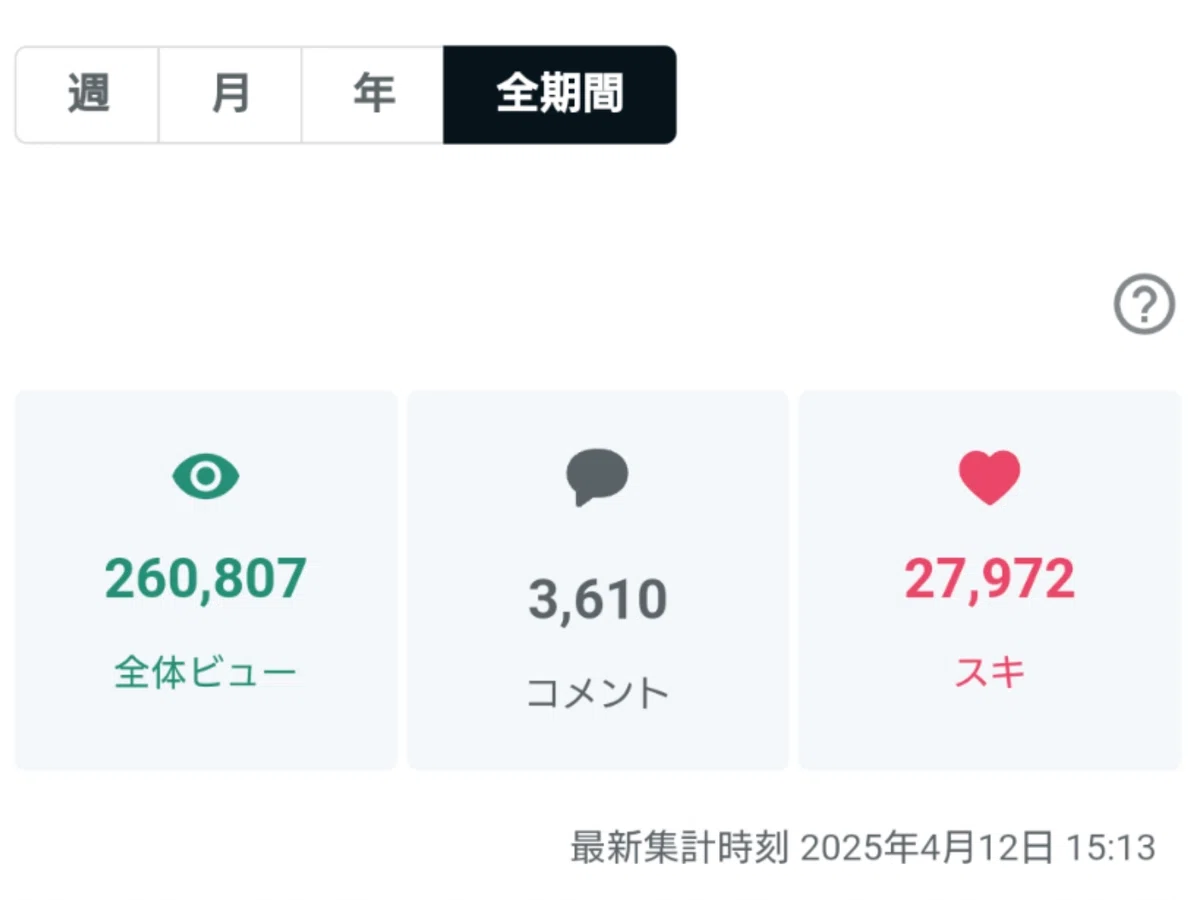Click the 15:13 time text
The width and height of the screenshot is (1200, 900).
1110,848
